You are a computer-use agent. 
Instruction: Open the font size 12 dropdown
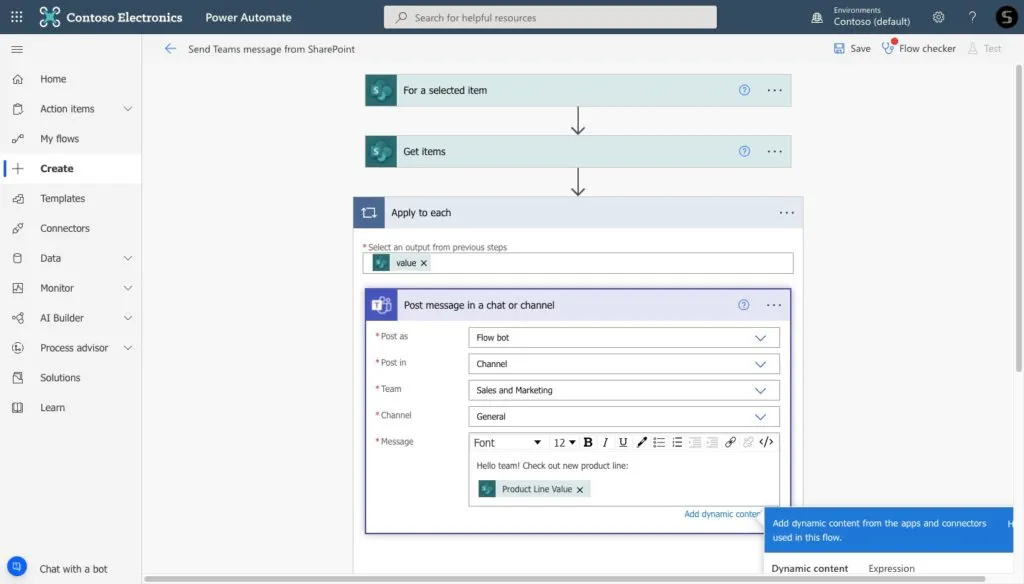pyautogui.click(x=564, y=442)
